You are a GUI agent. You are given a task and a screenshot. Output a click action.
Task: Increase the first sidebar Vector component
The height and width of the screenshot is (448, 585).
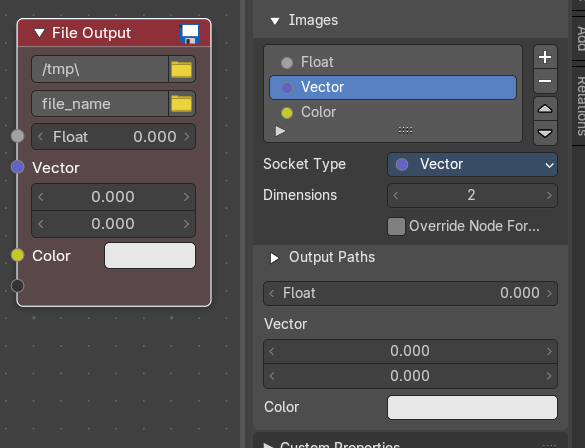549,351
